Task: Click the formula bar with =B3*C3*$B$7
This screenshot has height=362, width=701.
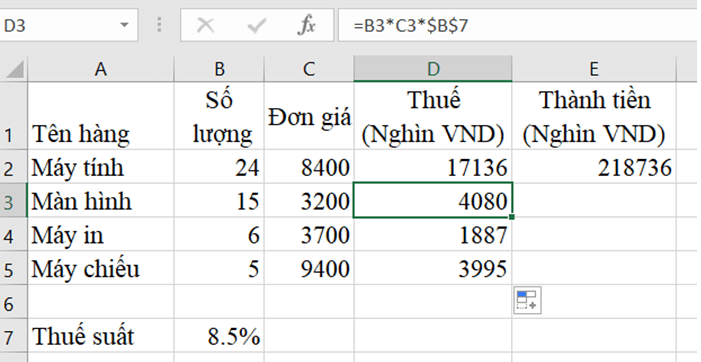Action: tap(519, 25)
